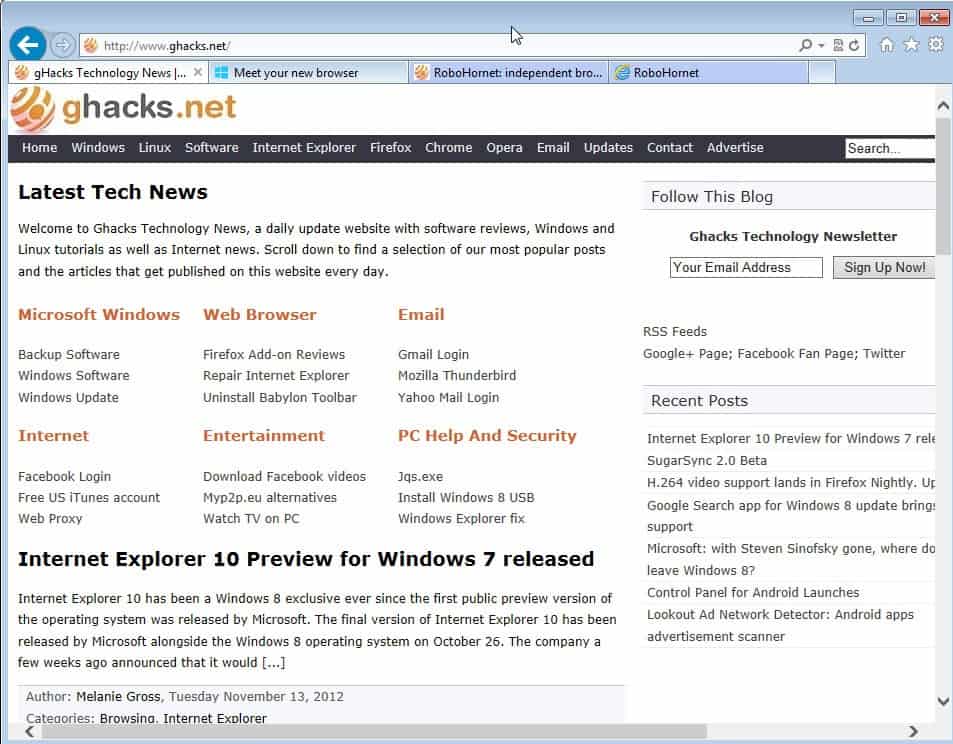Open PC Help And Security heading
Viewport: 953px width, 744px height.
coord(487,436)
